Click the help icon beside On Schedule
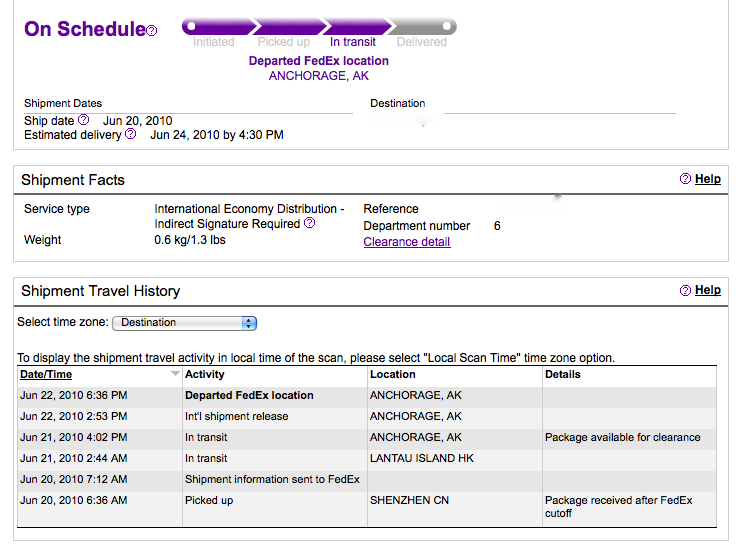The height and width of the screenshot is (549, 737). click(151, 31)
